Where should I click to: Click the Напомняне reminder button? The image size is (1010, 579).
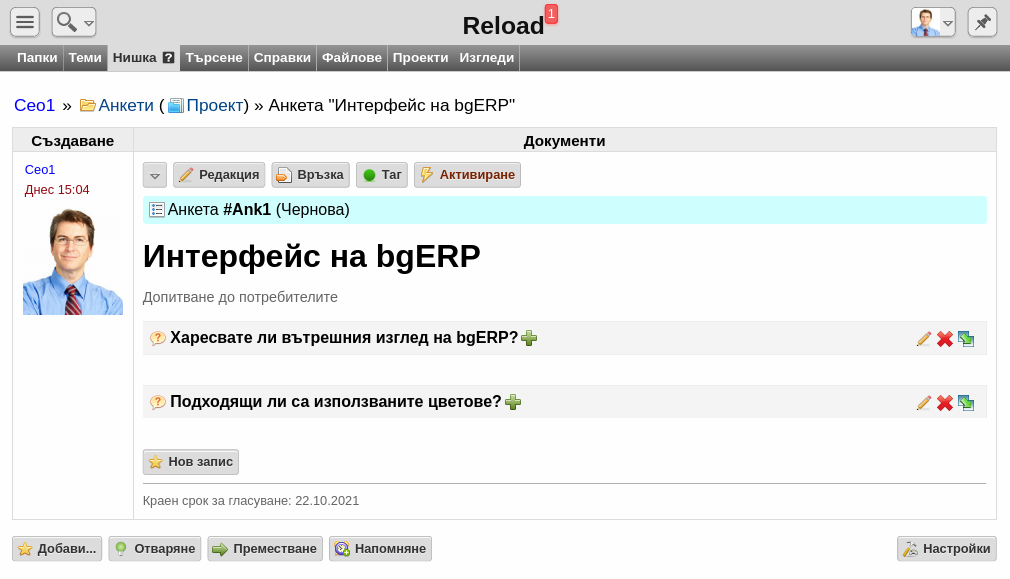tap(380, 549)
